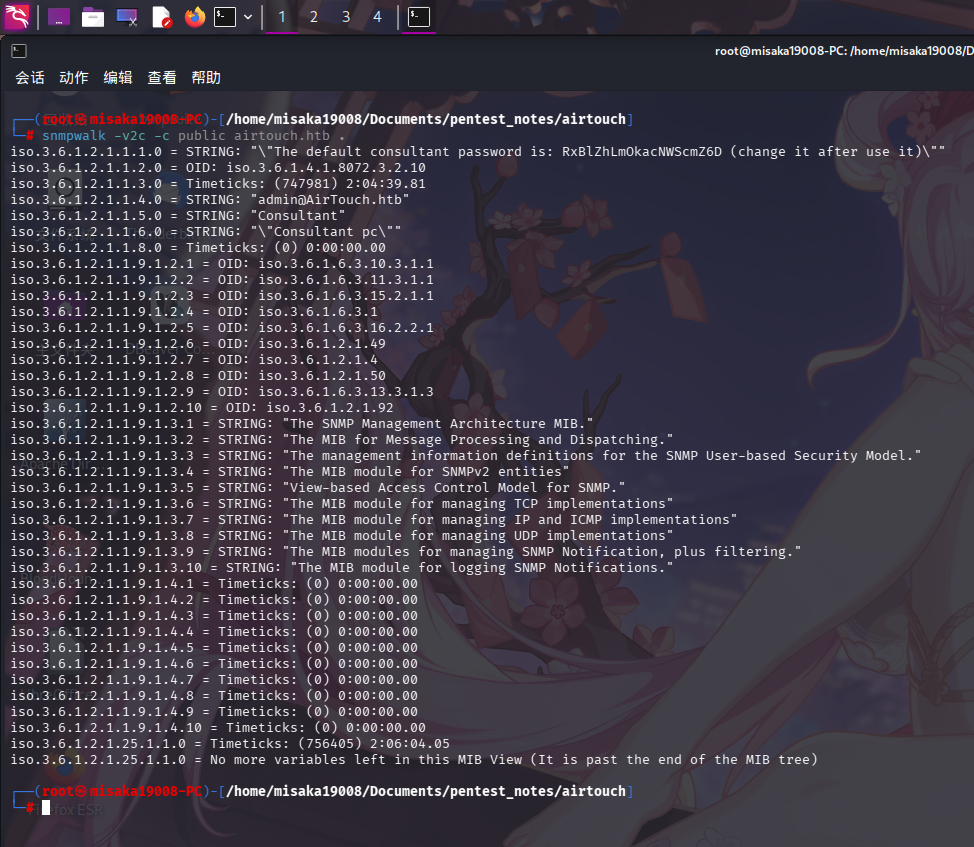Place cursor at the bottom shell prompt
This screenshot has height=847, width=974.
point(45,807)
